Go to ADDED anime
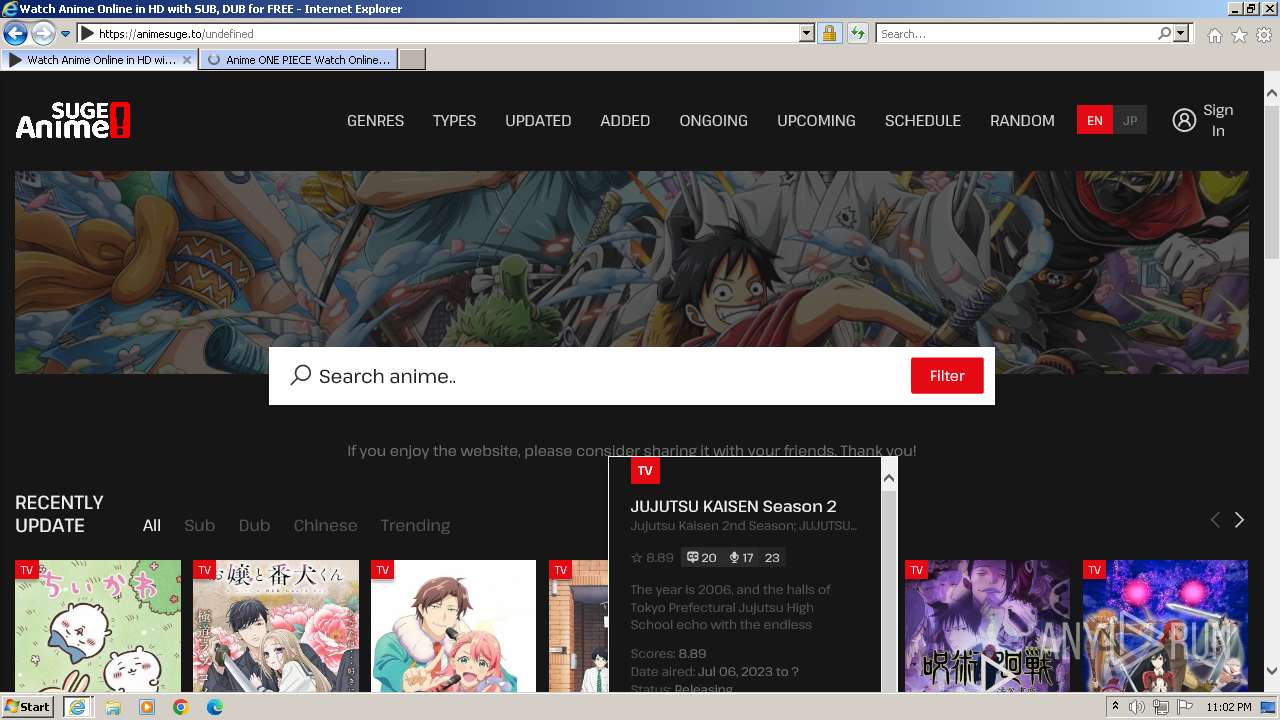The image size is (1280, 720). click(x=625, y=120)
